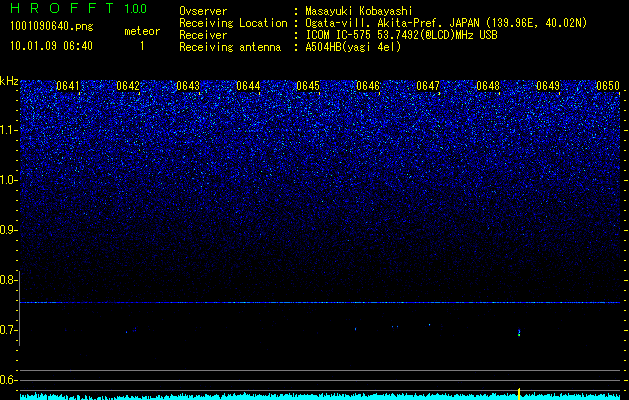This screenshot has width=629, height=400.
Task: Select the Ogata-vill. Akita-Pref. JAPAN location text
Action: [x=446, y=23]
